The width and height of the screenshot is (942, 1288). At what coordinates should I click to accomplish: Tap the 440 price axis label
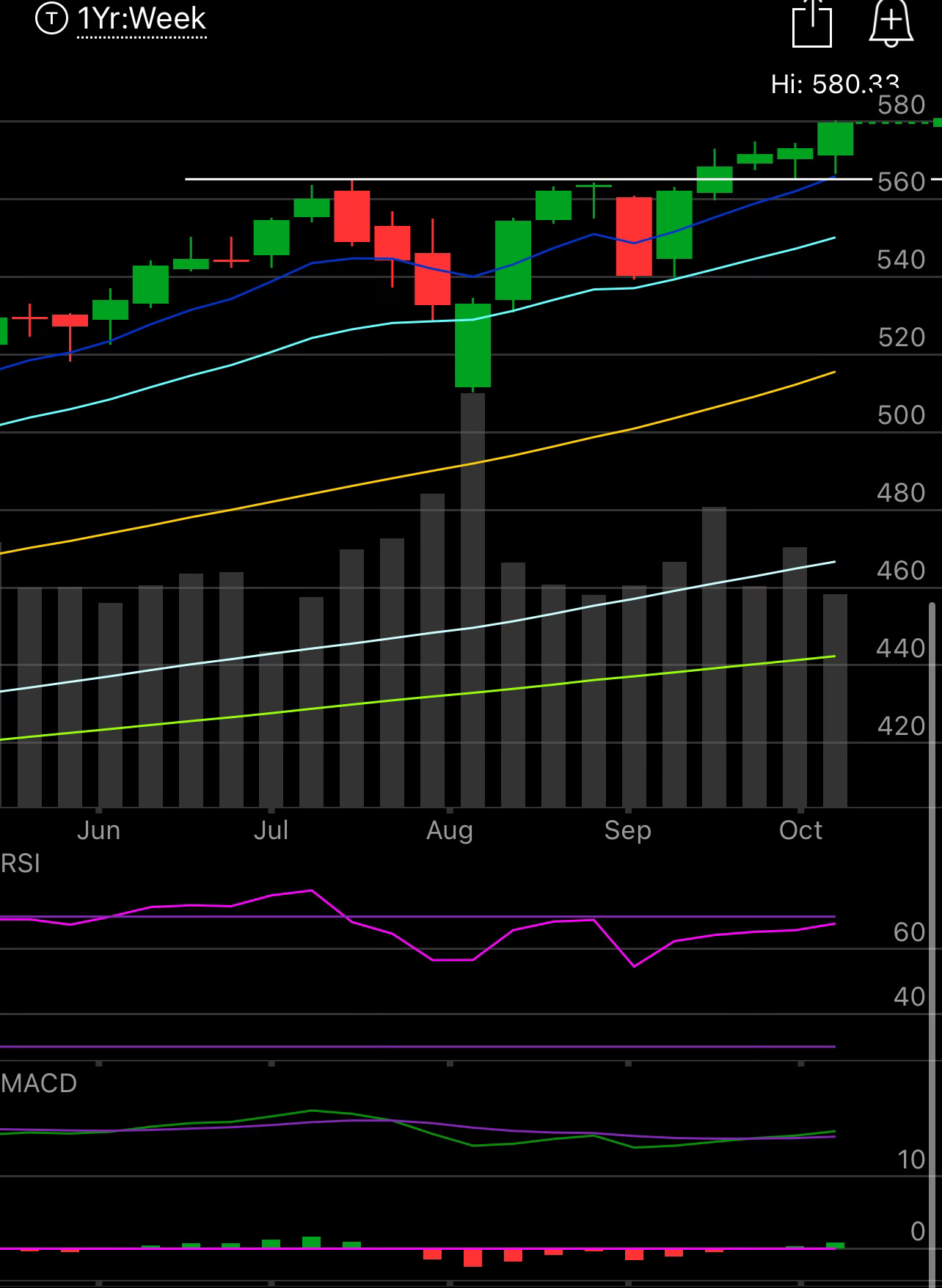tap(901, 648)
